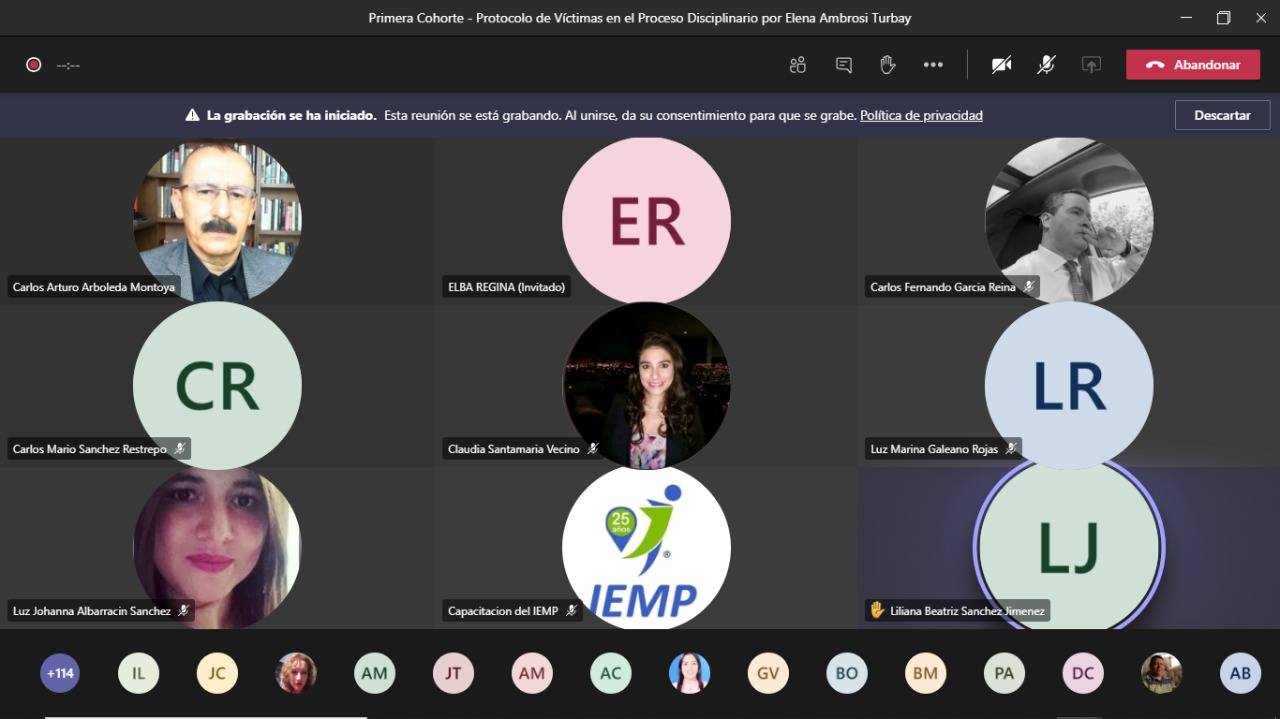Click the share screen icon
The height and width of the screenshot is (719, 1280).
coord(1091,65)
